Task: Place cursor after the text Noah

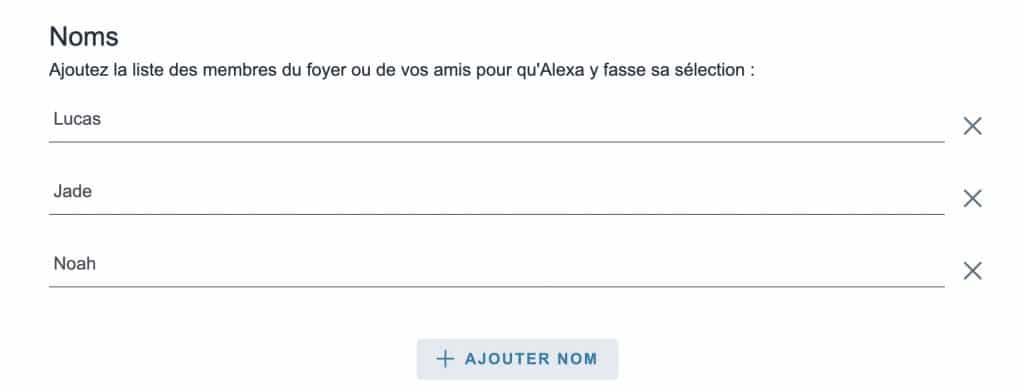Action: tap(96, 264)
